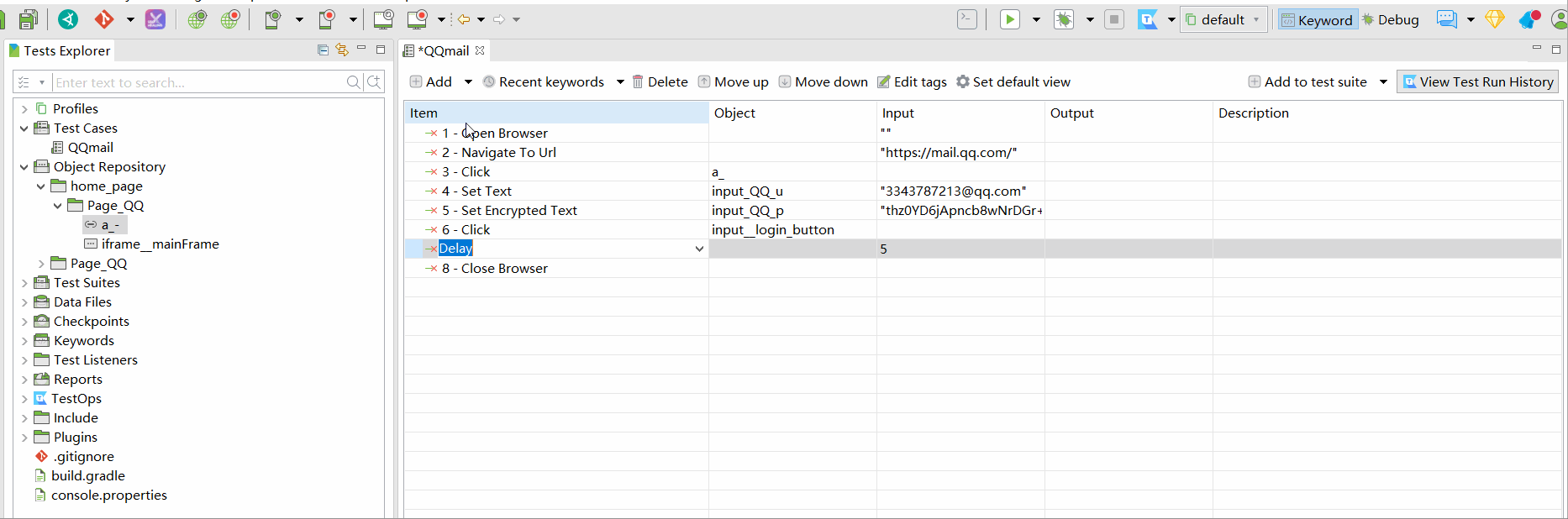Open the Katalon teal start-page icon
Image resolution: width=1568 pixels, height=519 pixels.
[x=68, y=19]
